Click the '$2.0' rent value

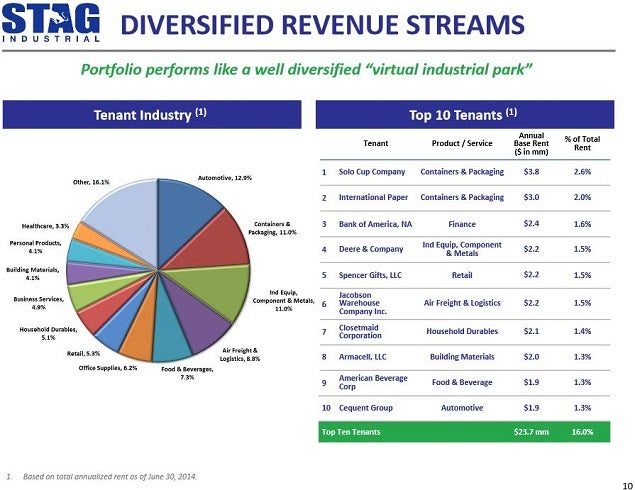coord(531,357)
